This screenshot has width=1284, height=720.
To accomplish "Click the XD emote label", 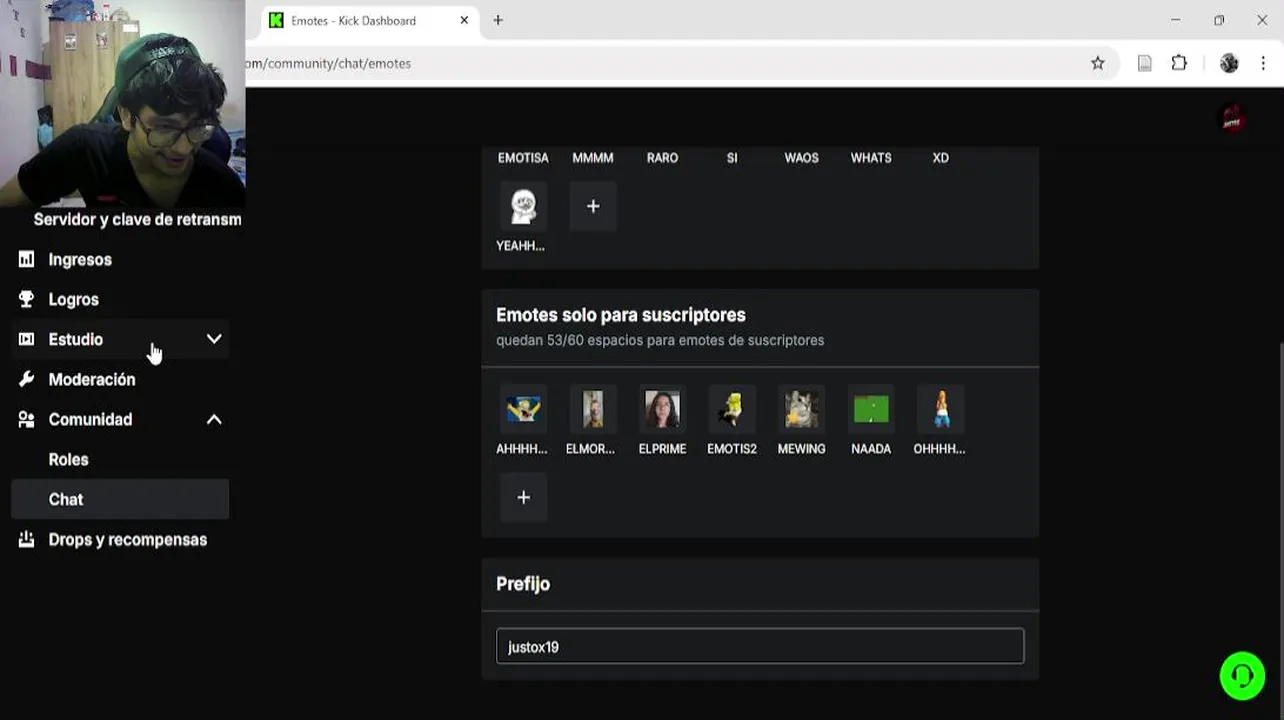I will tap(940, 158).
